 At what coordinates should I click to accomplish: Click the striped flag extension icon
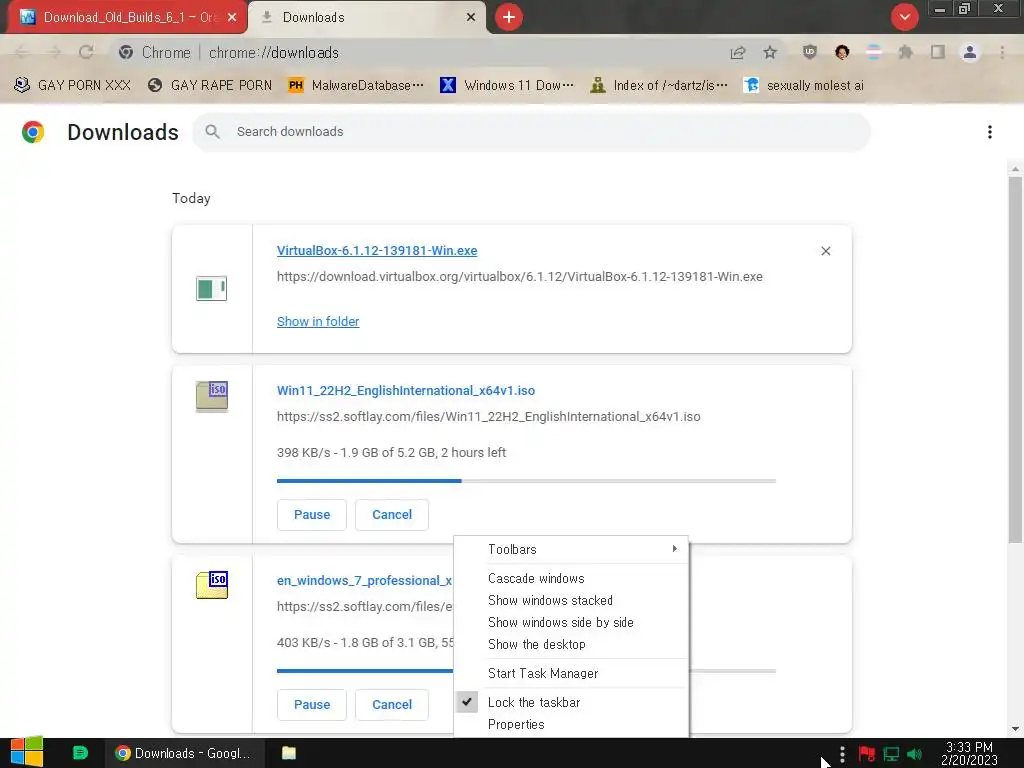(874, 52)
